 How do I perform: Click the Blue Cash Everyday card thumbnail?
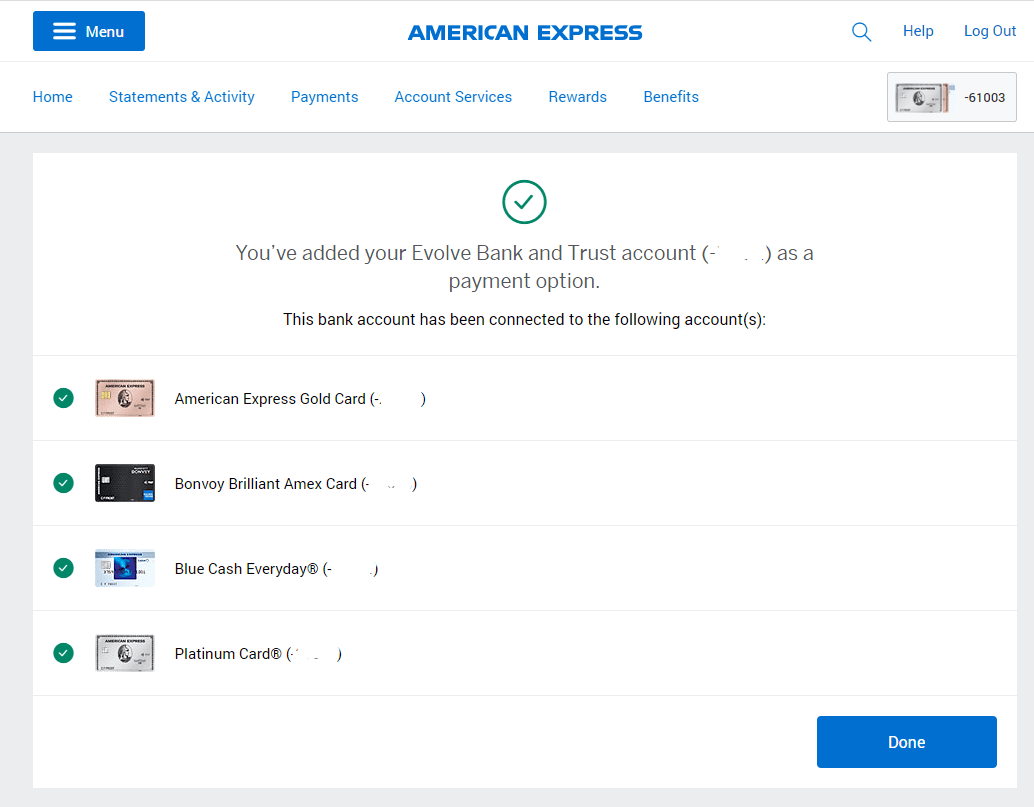pyautogui.click(x=125, y=568)
